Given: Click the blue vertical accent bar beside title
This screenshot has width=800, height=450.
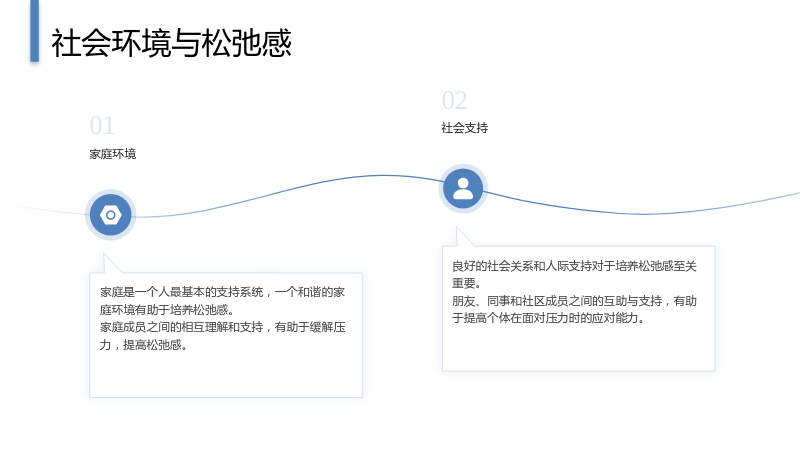Looking at the screenshot, I should (x=34, y=31).
